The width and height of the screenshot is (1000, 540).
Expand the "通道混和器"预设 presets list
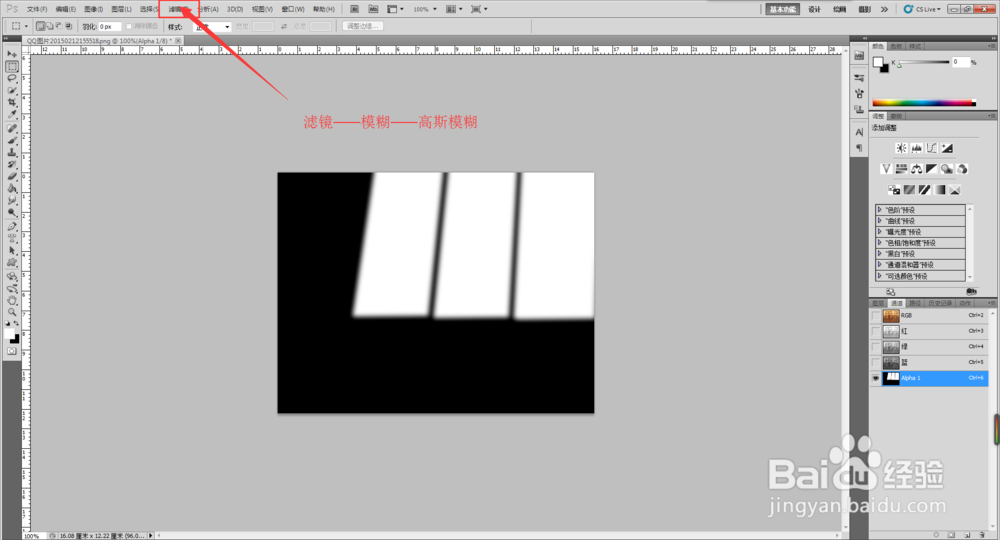(879, 265)
